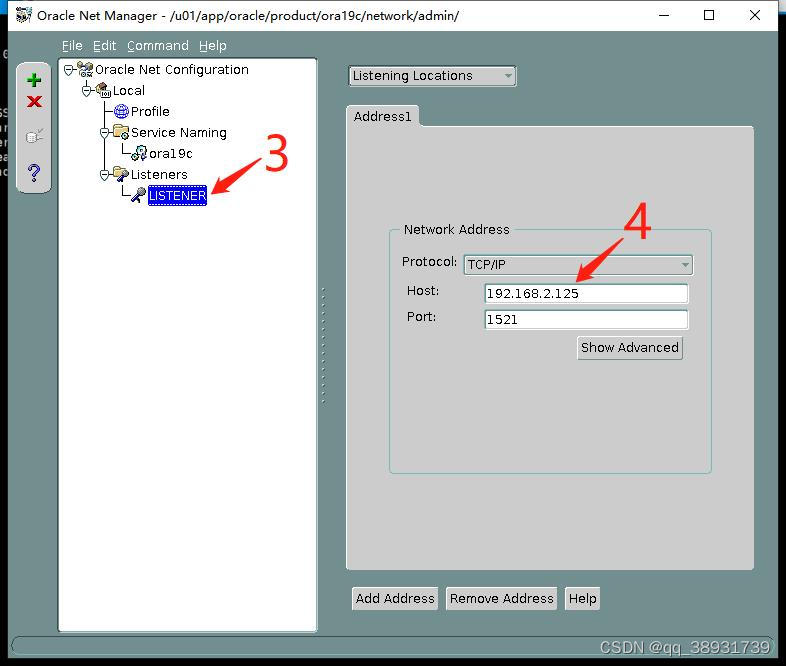Open the Edit menu
This screenshot has width=786, height=666.
(104, 46)
